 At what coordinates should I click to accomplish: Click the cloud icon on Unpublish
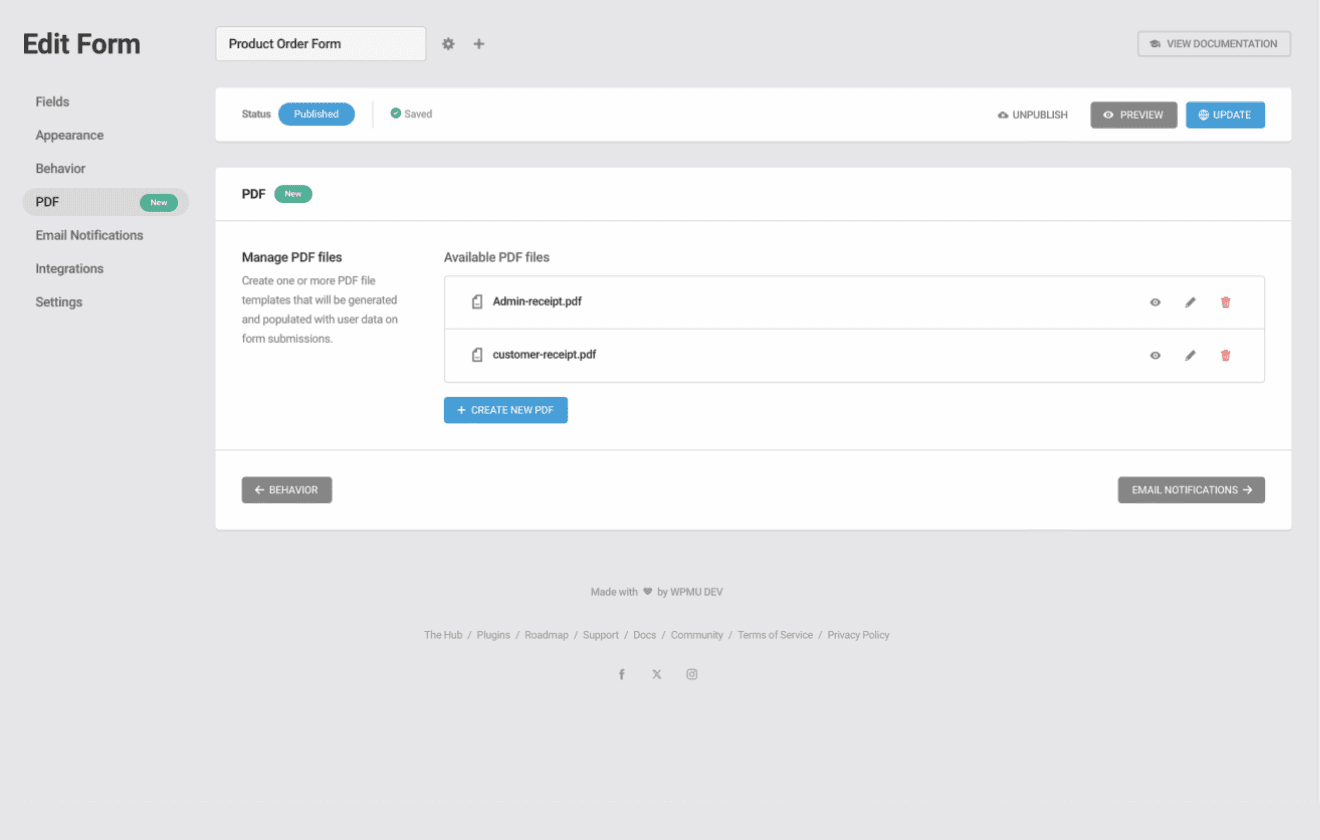pos(1003,114)
